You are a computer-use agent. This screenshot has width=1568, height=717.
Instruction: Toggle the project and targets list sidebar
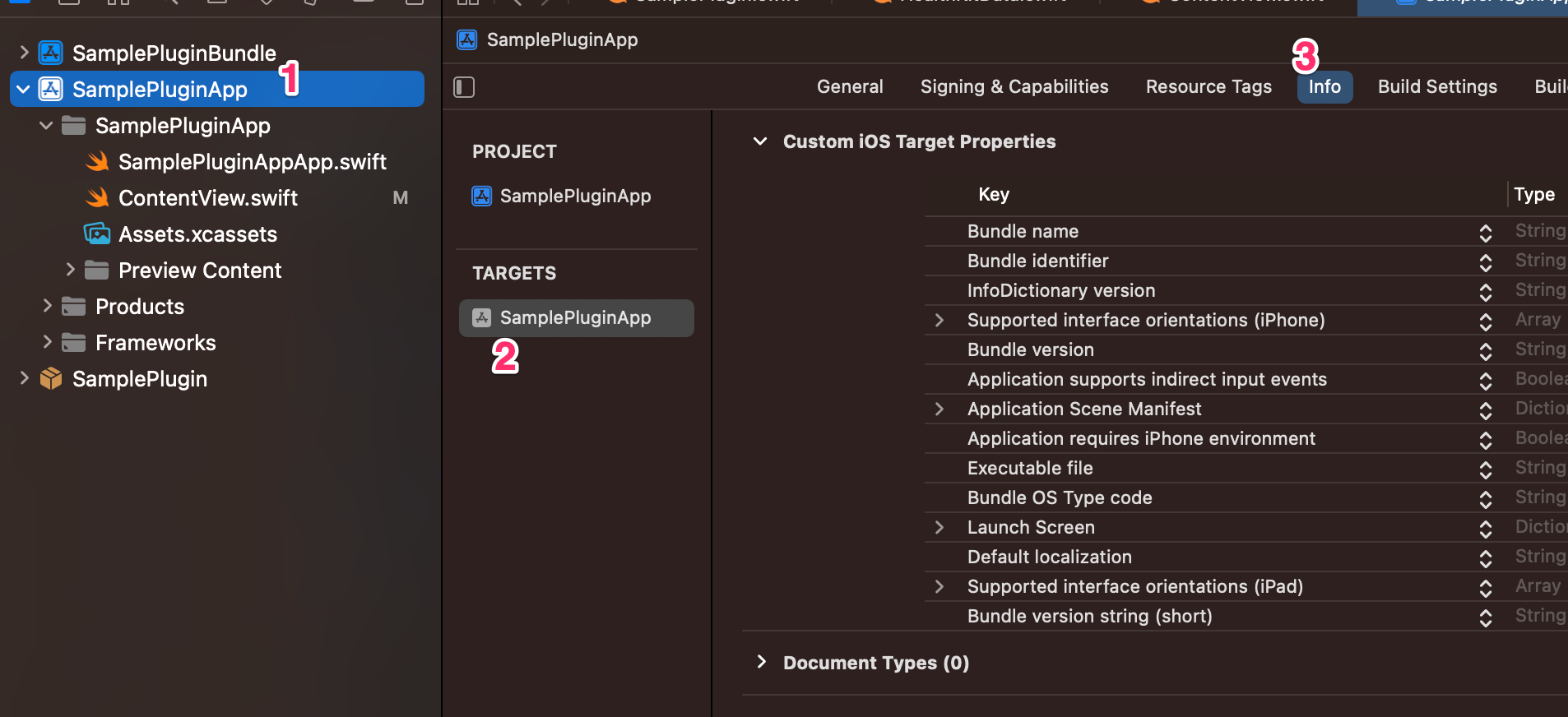coord(464,87)
